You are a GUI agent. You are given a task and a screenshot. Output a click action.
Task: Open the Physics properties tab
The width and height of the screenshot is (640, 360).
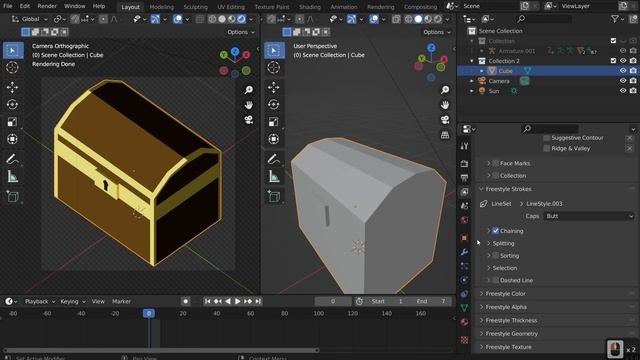click(x=464, y=280)
